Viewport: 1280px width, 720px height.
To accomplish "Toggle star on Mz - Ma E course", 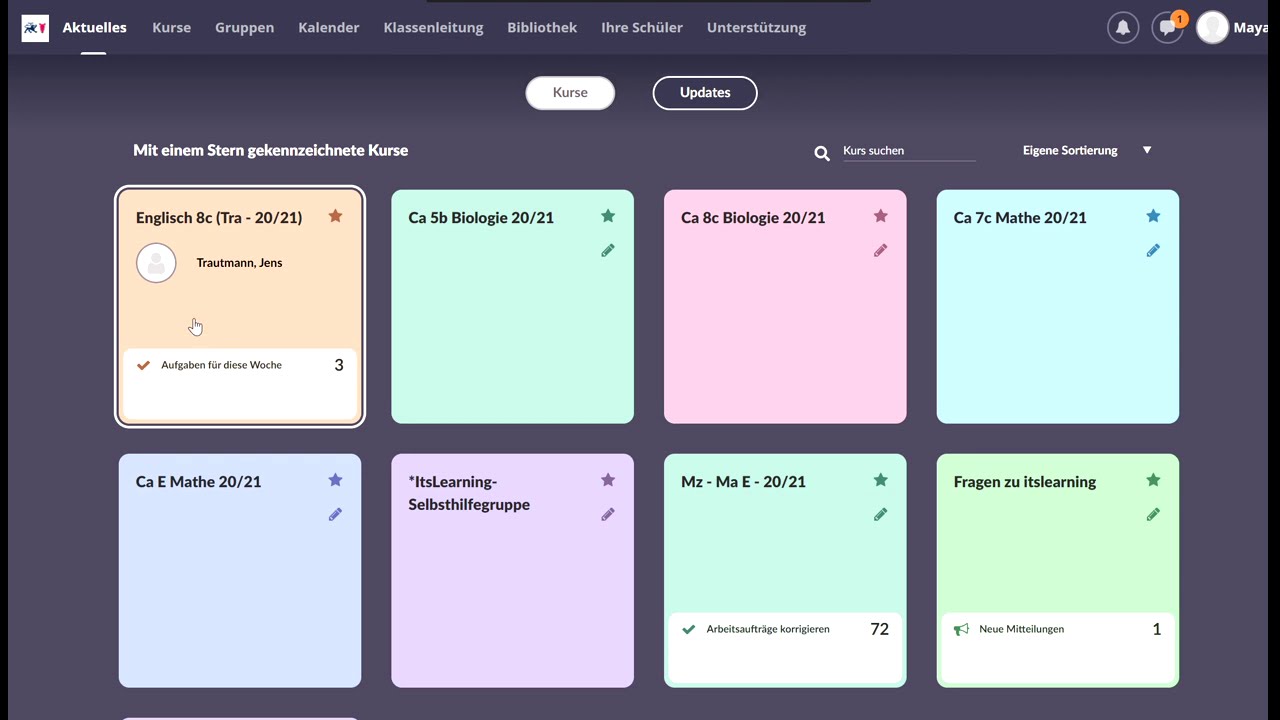I will click(x=880, y=480).
